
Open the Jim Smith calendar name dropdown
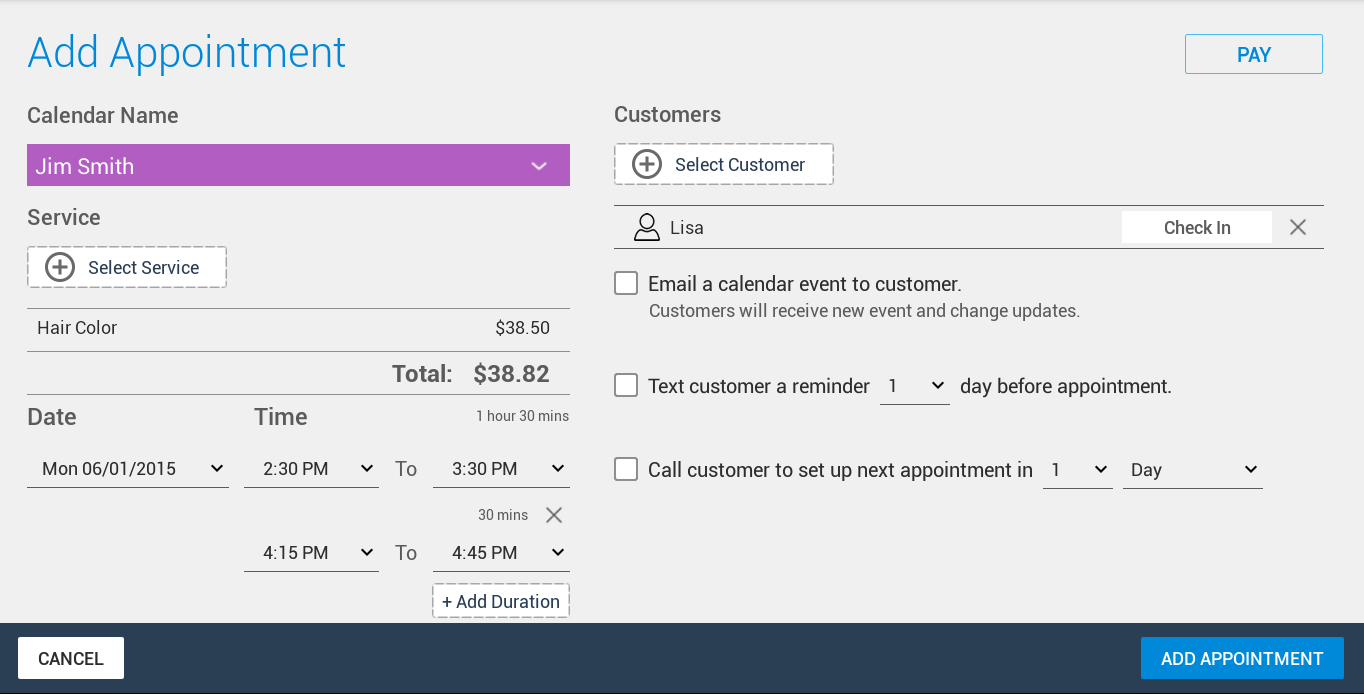[298, 165]
